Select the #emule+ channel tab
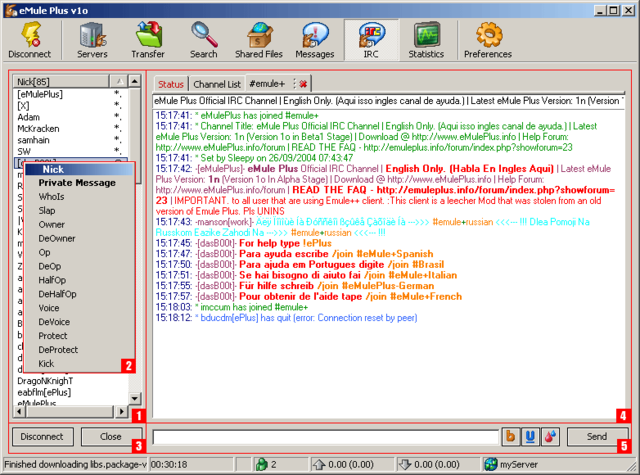 (267, 84)
